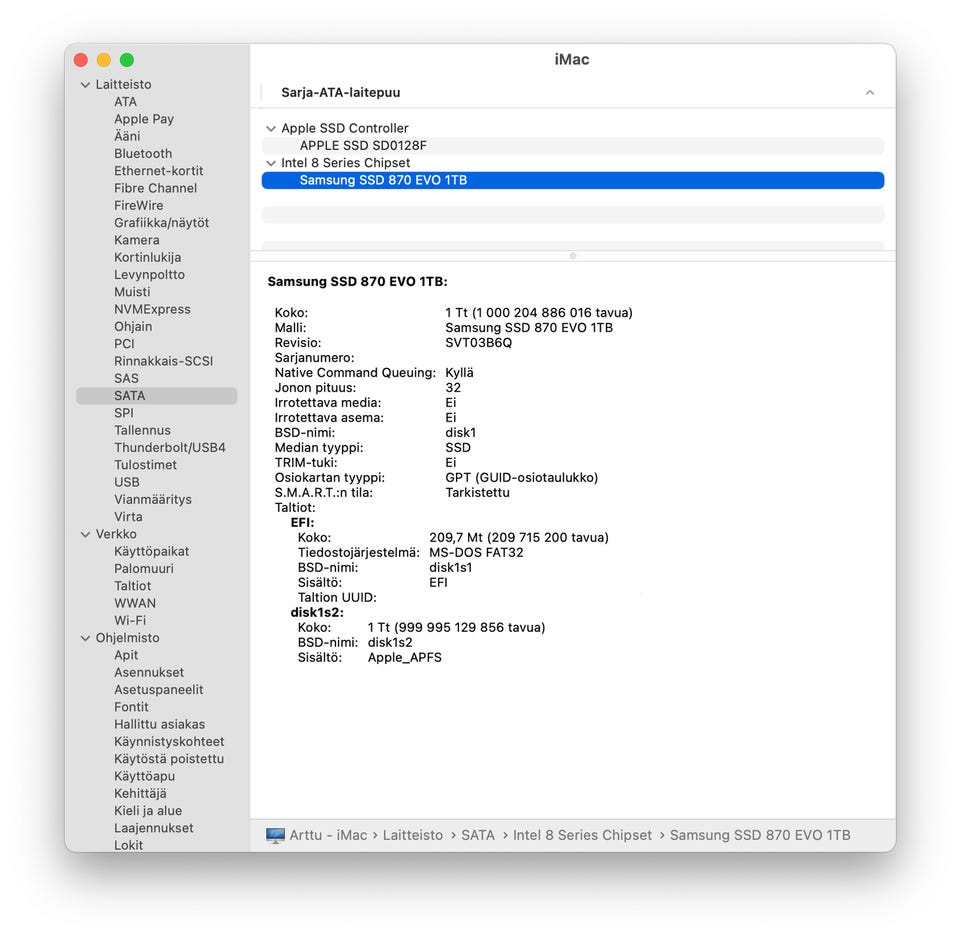Viewport: 960px width, 937px height.
Task: Open Thunderbolt/USB4 in the sidebar
Action: pos(170,448)
